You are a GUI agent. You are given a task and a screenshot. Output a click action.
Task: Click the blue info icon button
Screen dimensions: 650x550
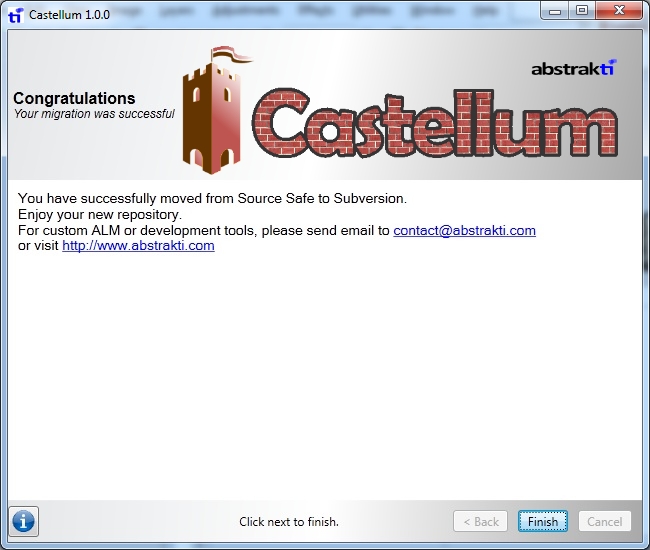[24, 521]
